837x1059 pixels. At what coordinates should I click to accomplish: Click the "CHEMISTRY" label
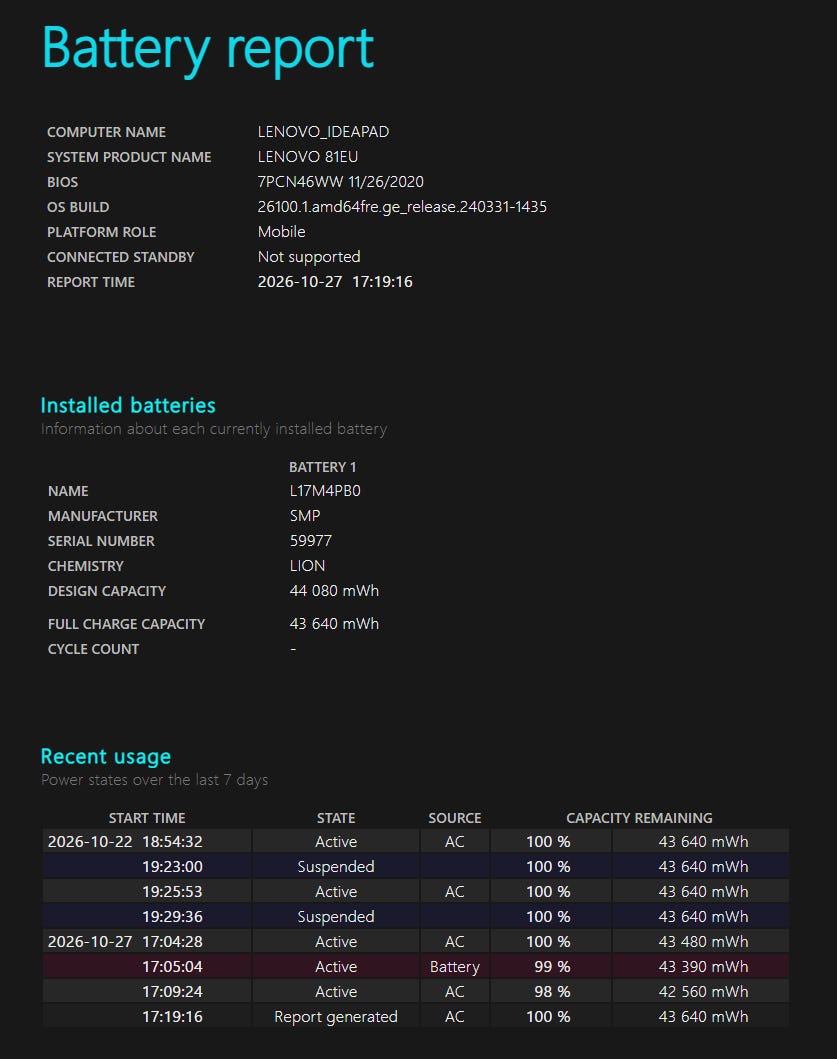pyautogui.click(x=86, y=566)
